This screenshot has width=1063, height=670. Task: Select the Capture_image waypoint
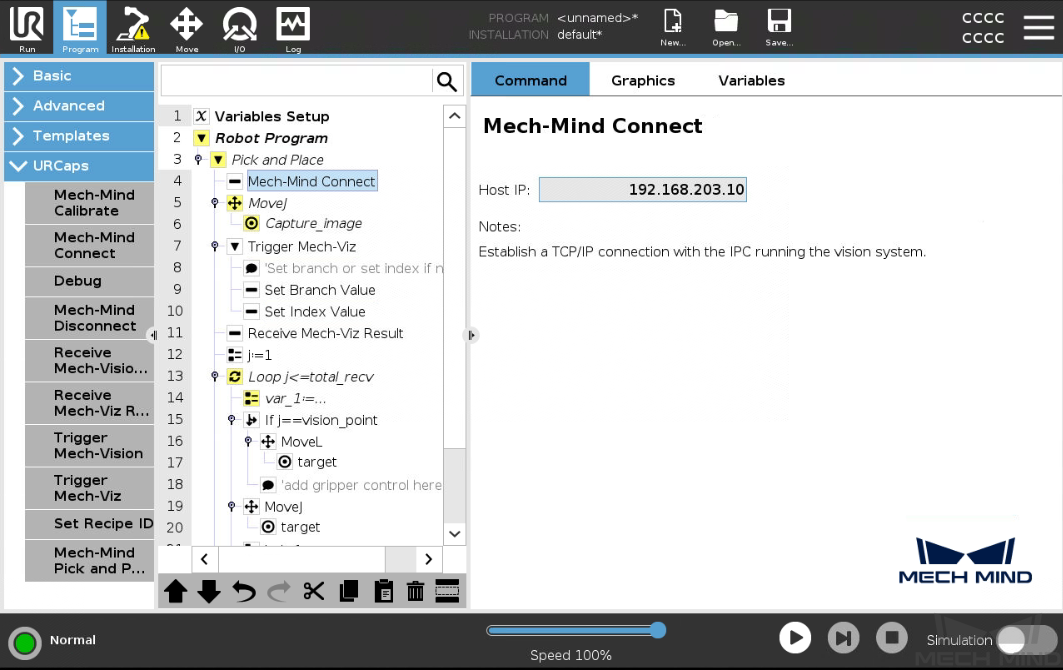tap(313, 224)
